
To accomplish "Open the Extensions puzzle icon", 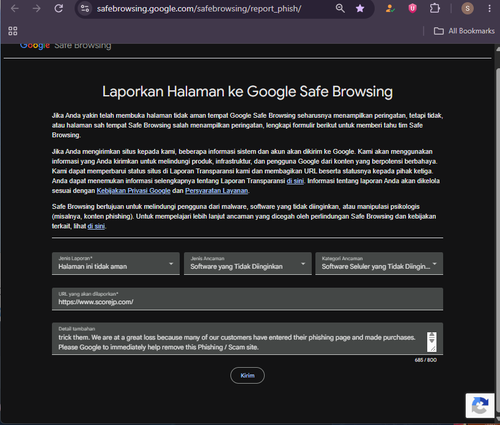I will tap(435, 8).
